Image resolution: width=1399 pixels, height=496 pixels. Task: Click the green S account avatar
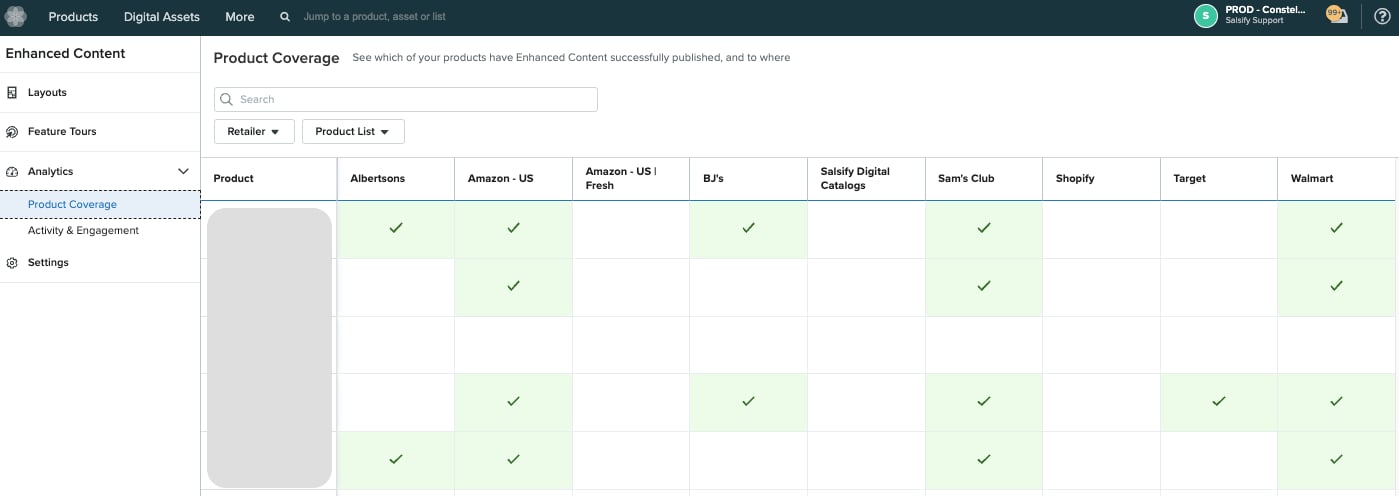click(x=1205, y=16)
